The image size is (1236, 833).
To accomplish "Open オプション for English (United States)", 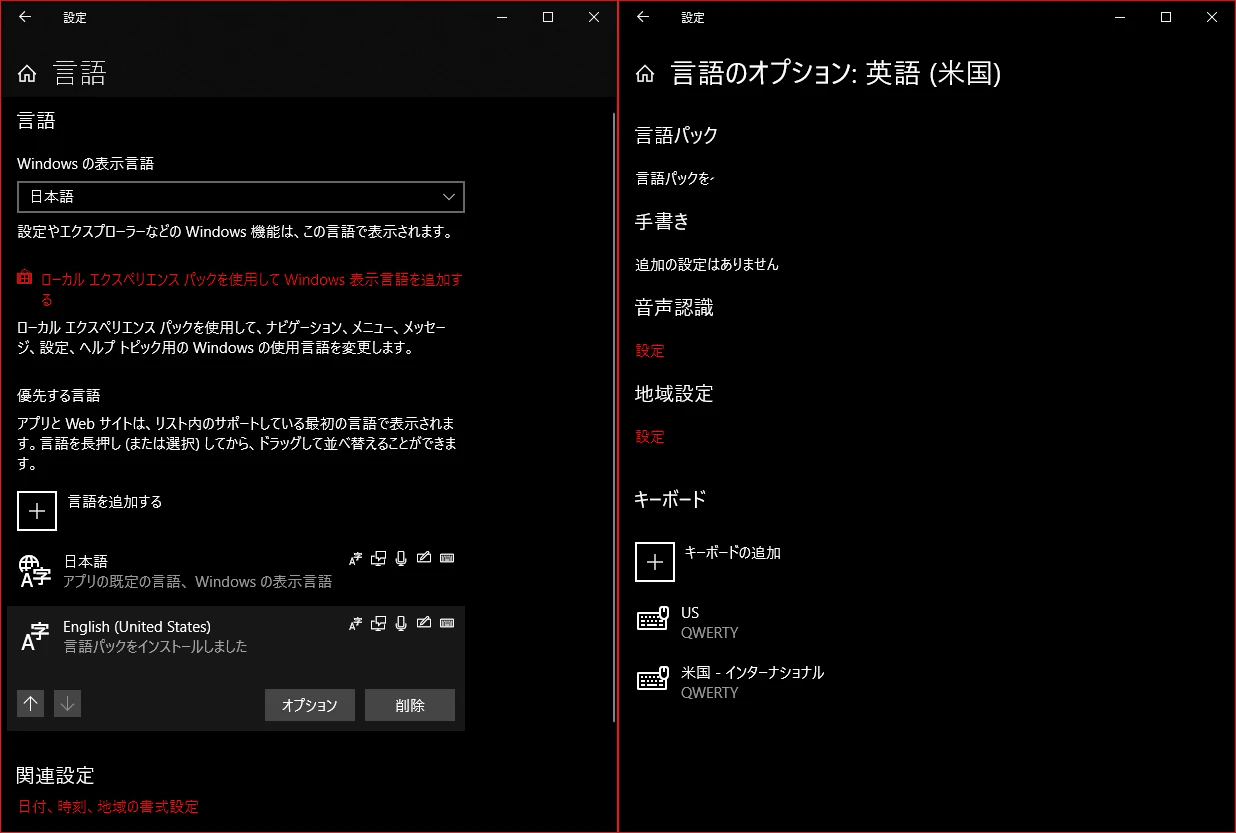I will [x=310, y=705].
